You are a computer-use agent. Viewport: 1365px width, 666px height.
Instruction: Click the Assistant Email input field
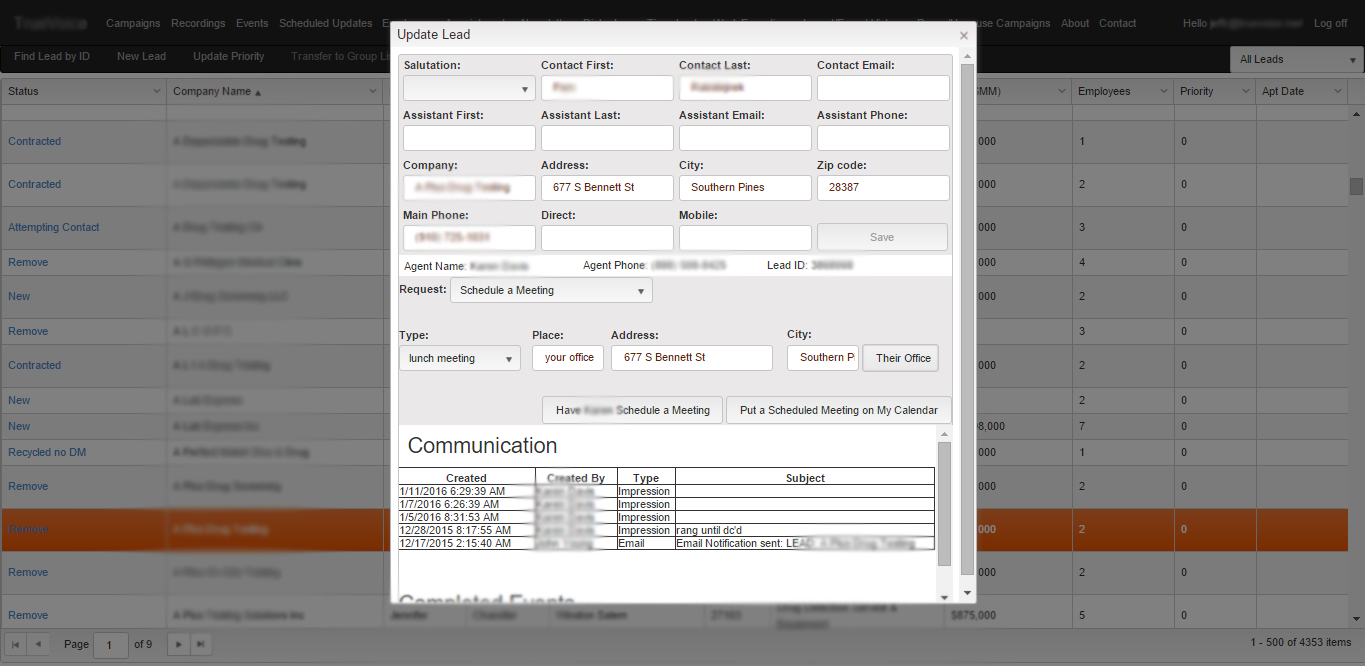(745, 138)
